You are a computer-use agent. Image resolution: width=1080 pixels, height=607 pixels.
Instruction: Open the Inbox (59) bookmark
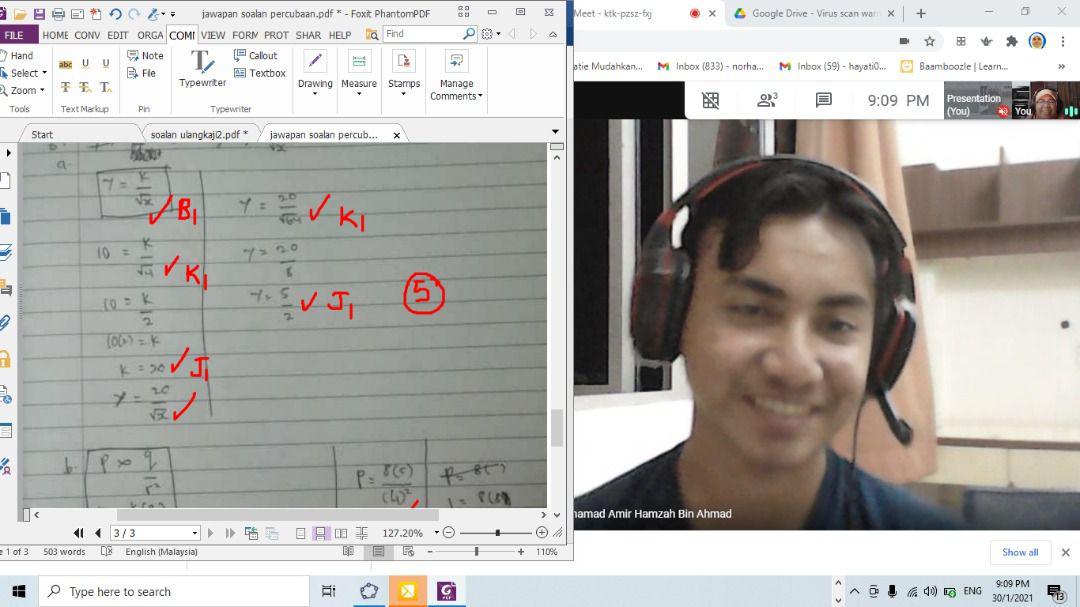pos(833,66)
